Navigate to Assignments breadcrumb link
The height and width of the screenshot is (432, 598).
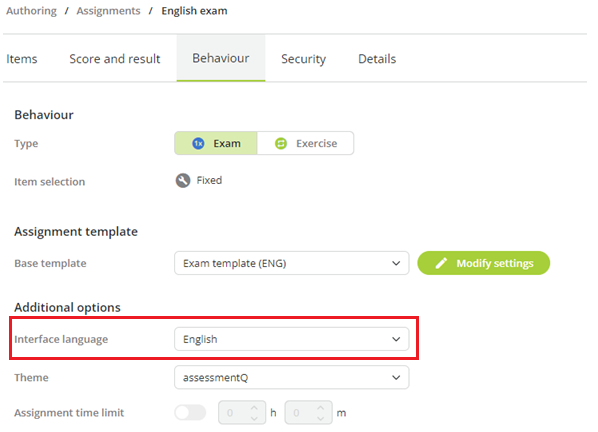pos(108,11)
